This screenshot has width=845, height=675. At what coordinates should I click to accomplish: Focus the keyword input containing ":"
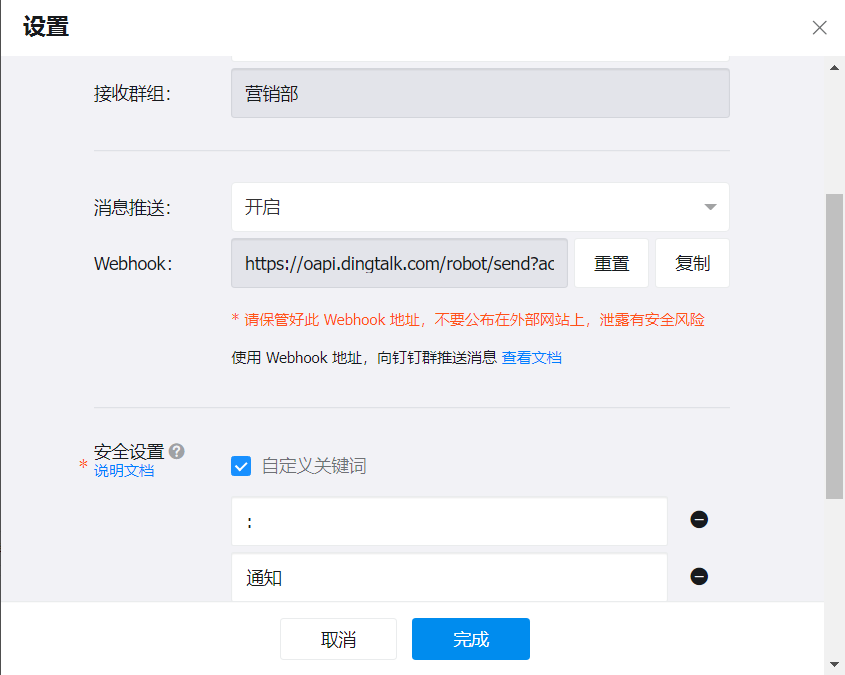449,521
